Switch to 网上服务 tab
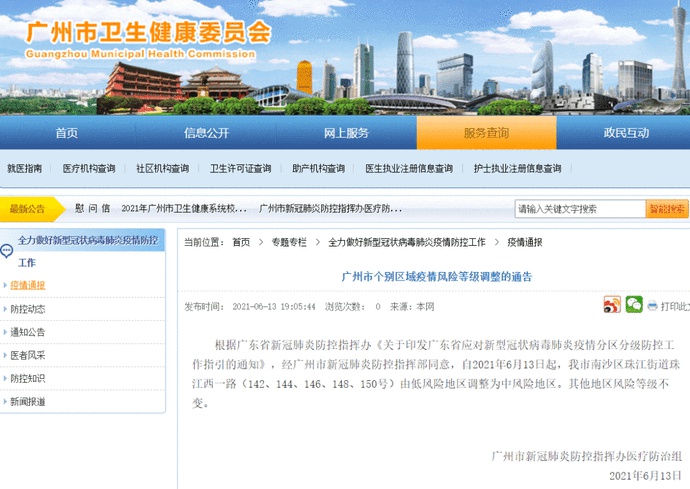 point(346,133)
